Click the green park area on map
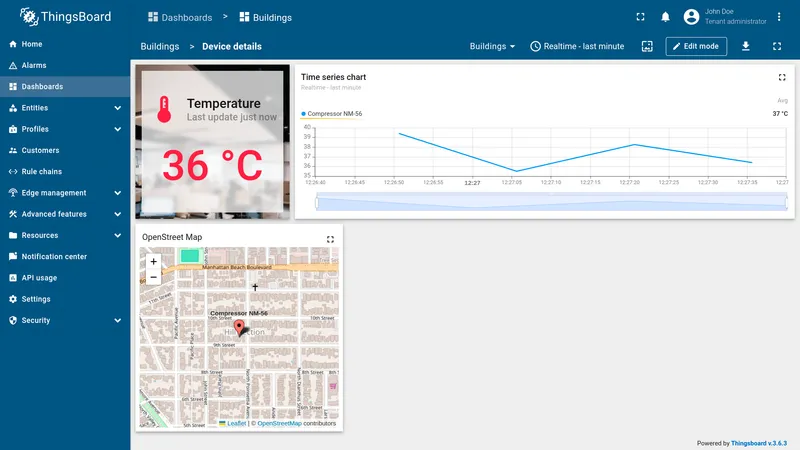This screenshot has height=450, width=800. coord(190,256)
